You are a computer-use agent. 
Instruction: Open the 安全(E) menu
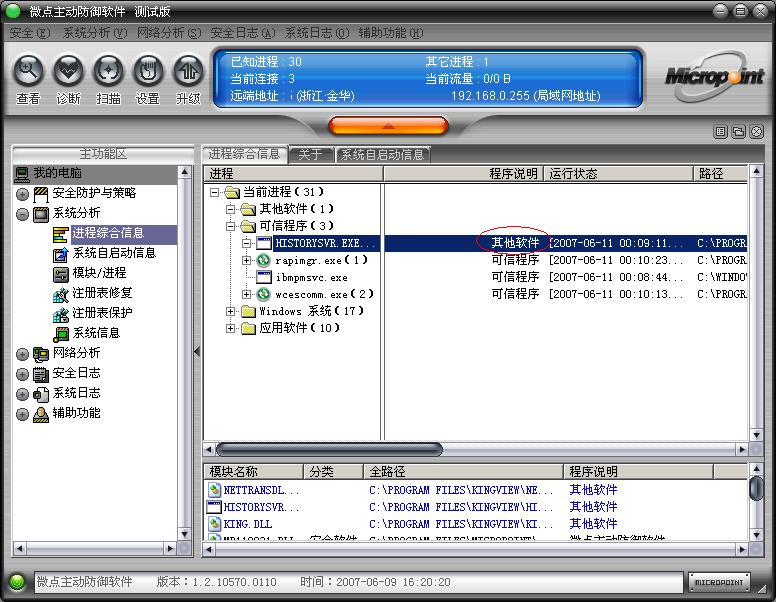(30, 33)
